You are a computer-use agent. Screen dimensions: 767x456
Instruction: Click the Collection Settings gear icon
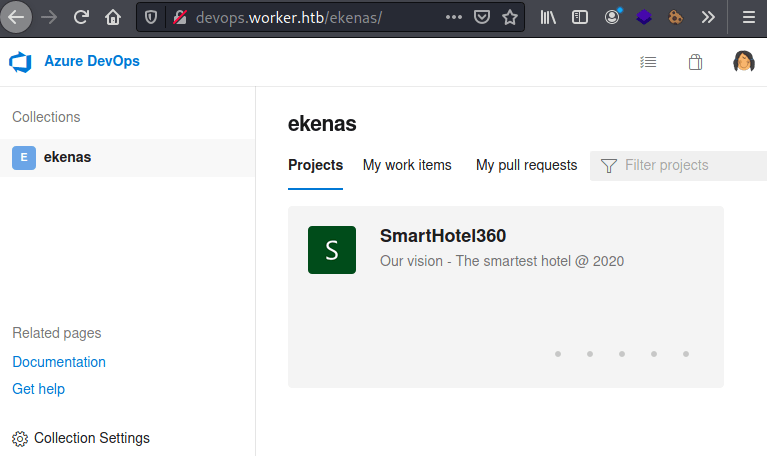pyautogui.click(x=20, y=439)
